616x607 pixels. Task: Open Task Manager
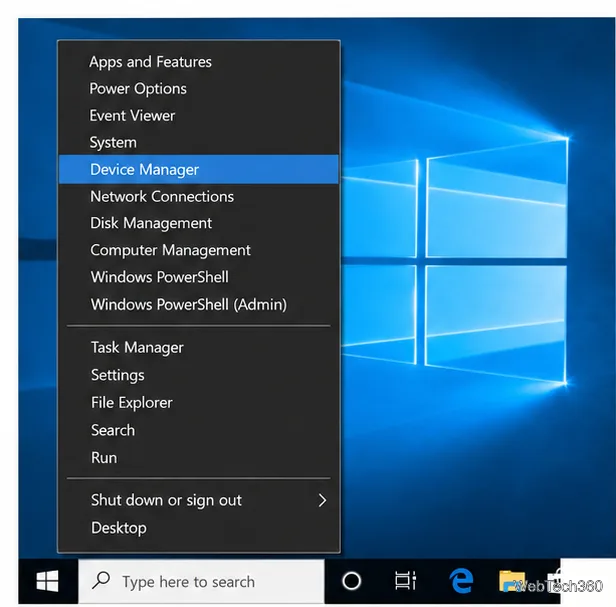(199, 347)
